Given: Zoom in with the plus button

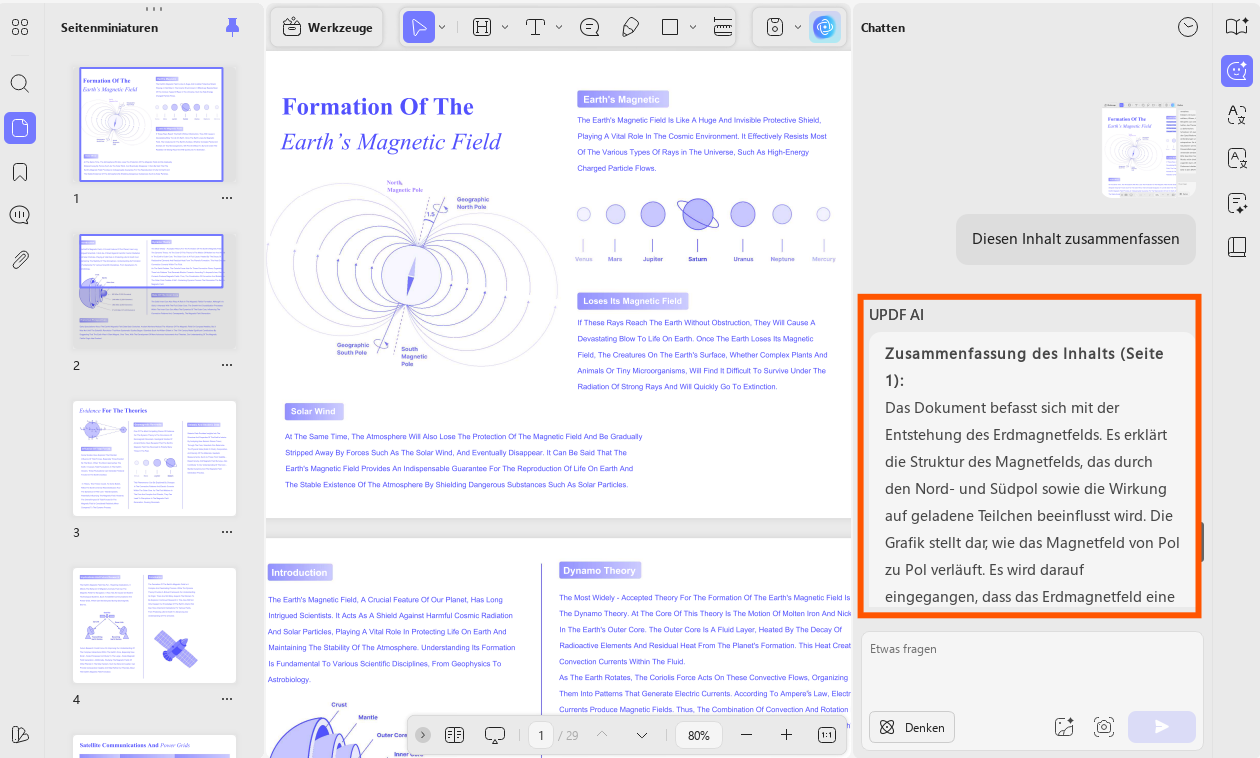Looking at the screenshot, I should click(786, 735).
